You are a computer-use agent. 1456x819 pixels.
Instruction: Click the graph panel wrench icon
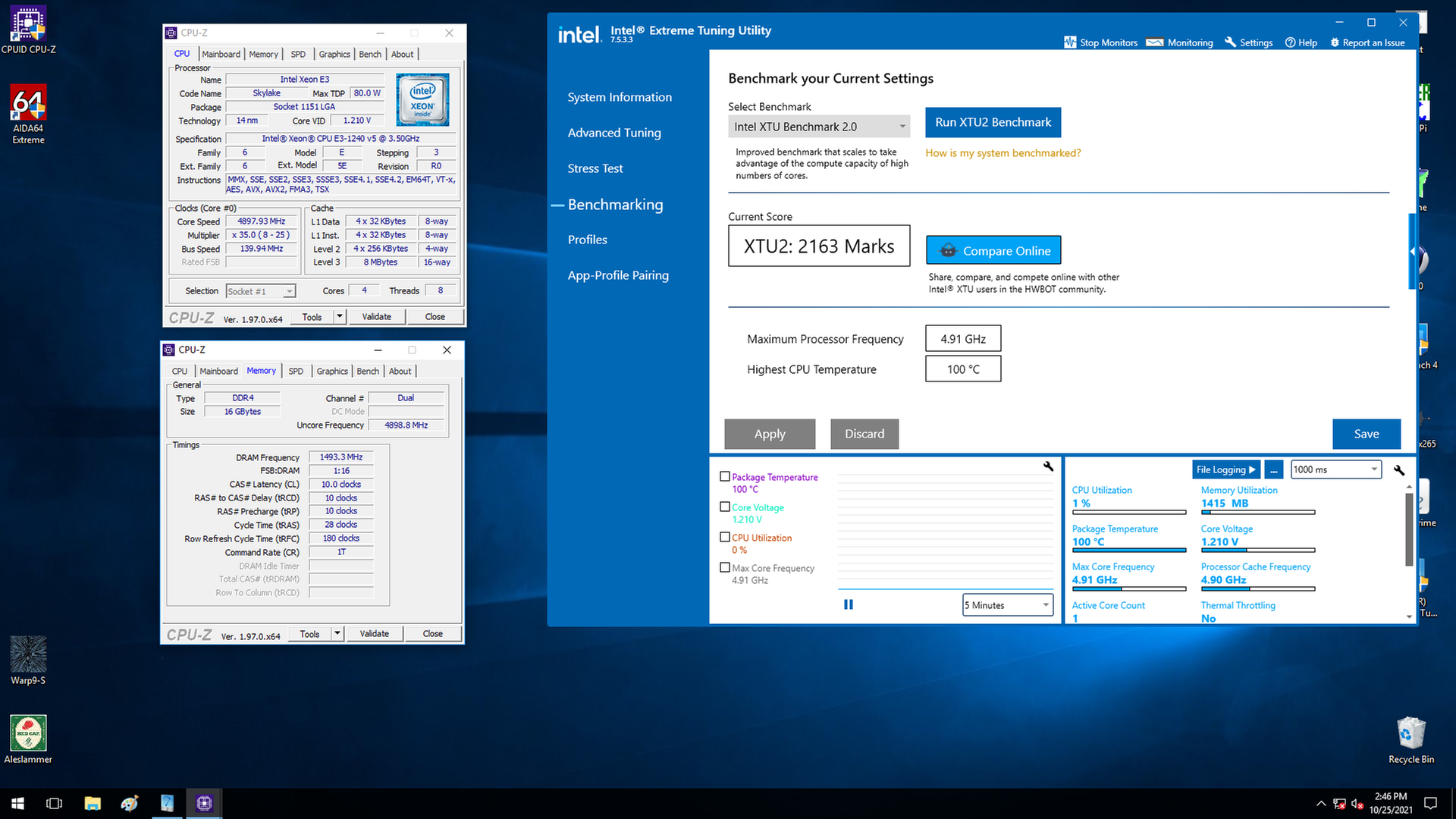pos(1048,466)
